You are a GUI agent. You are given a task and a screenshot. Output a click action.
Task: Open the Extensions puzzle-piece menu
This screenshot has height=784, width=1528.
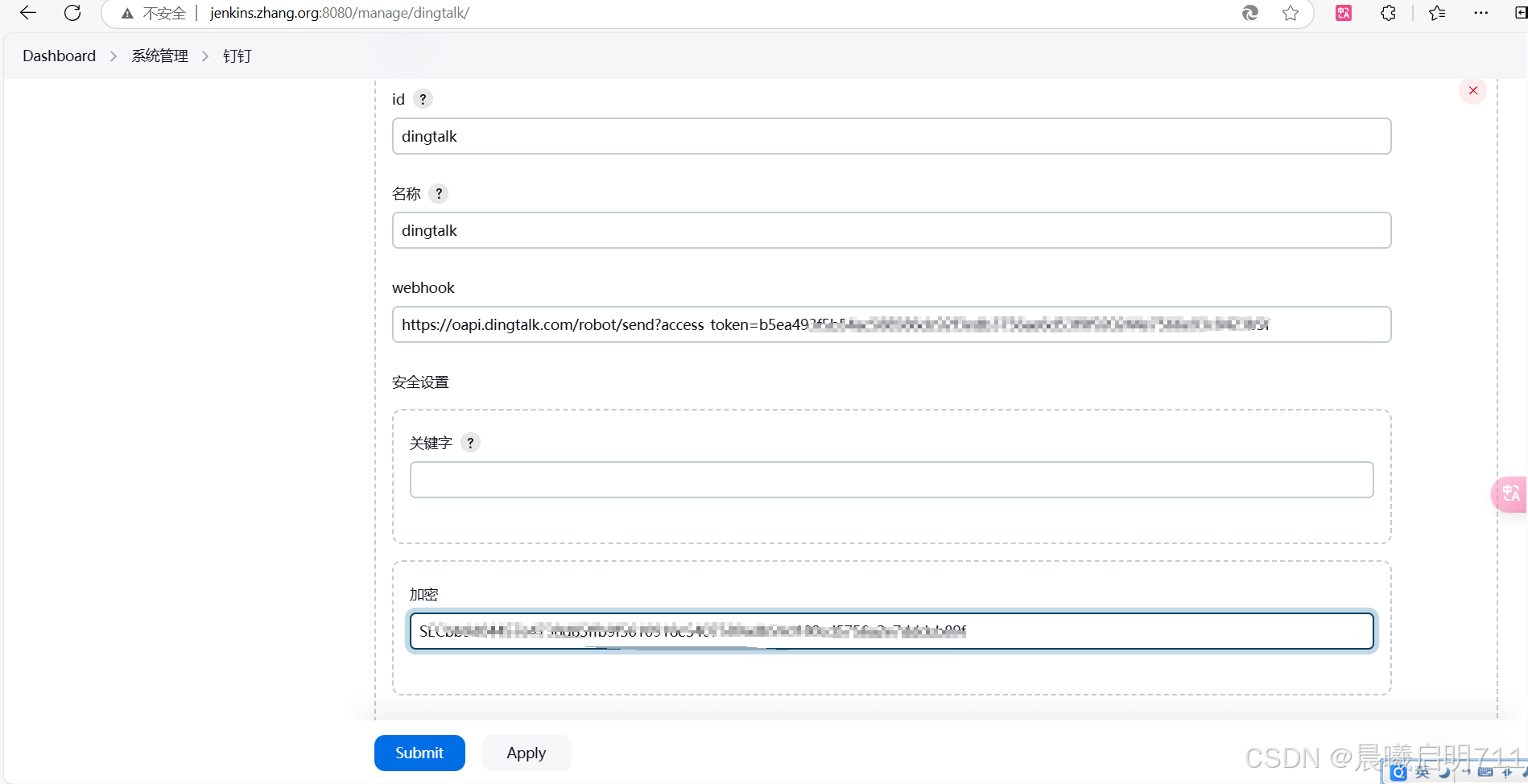click(1388, 13)
